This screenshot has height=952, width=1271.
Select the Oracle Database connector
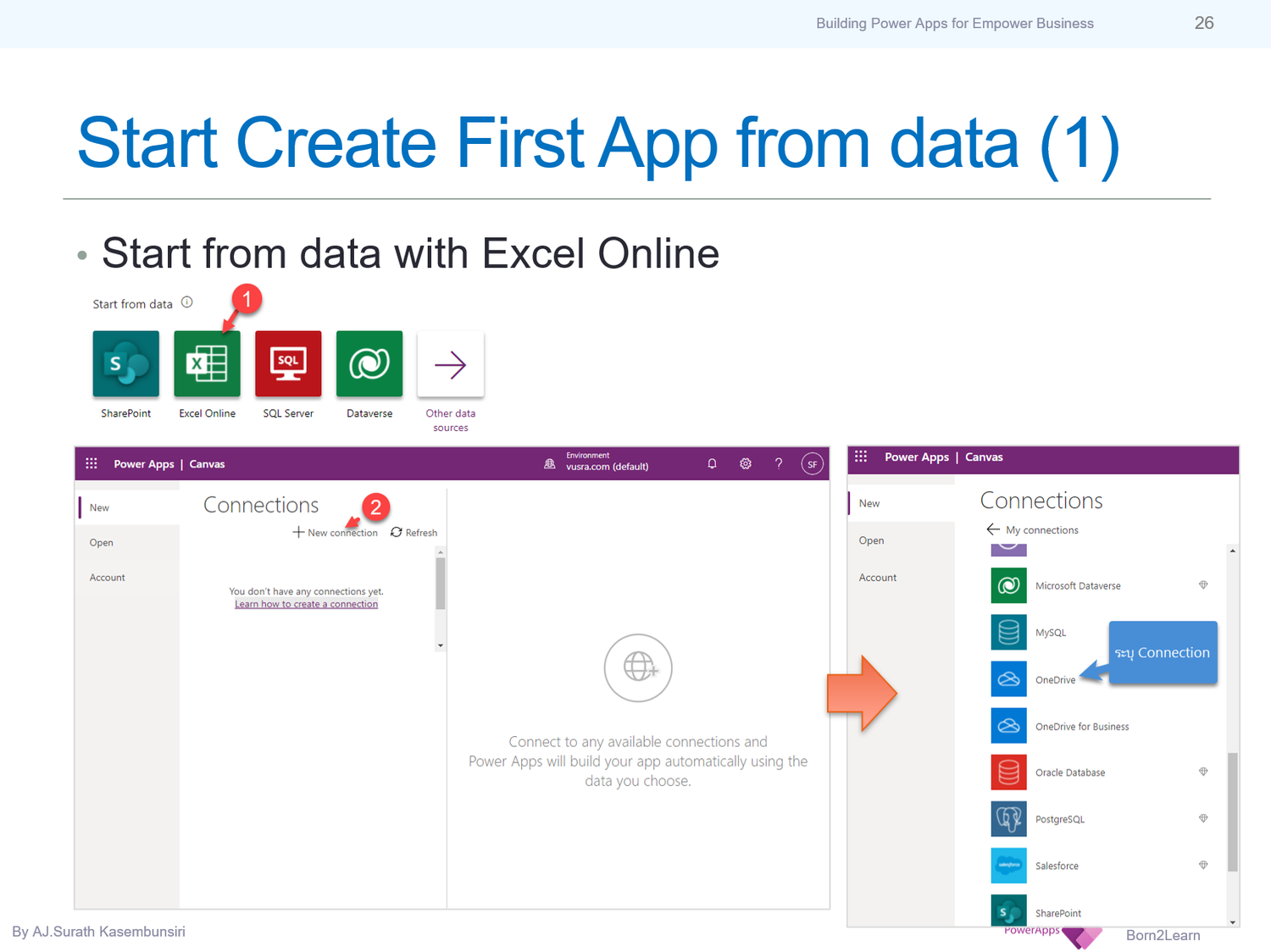1069,772
